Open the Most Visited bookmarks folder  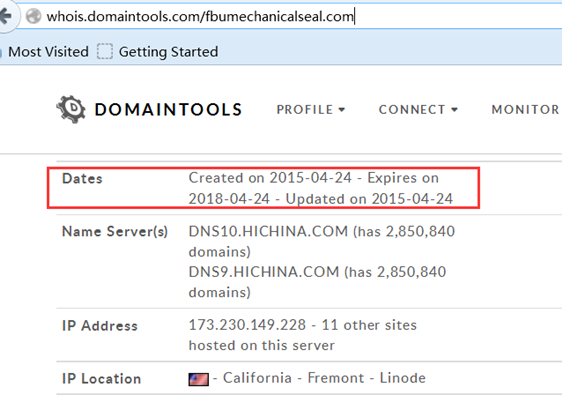[48, 52]
